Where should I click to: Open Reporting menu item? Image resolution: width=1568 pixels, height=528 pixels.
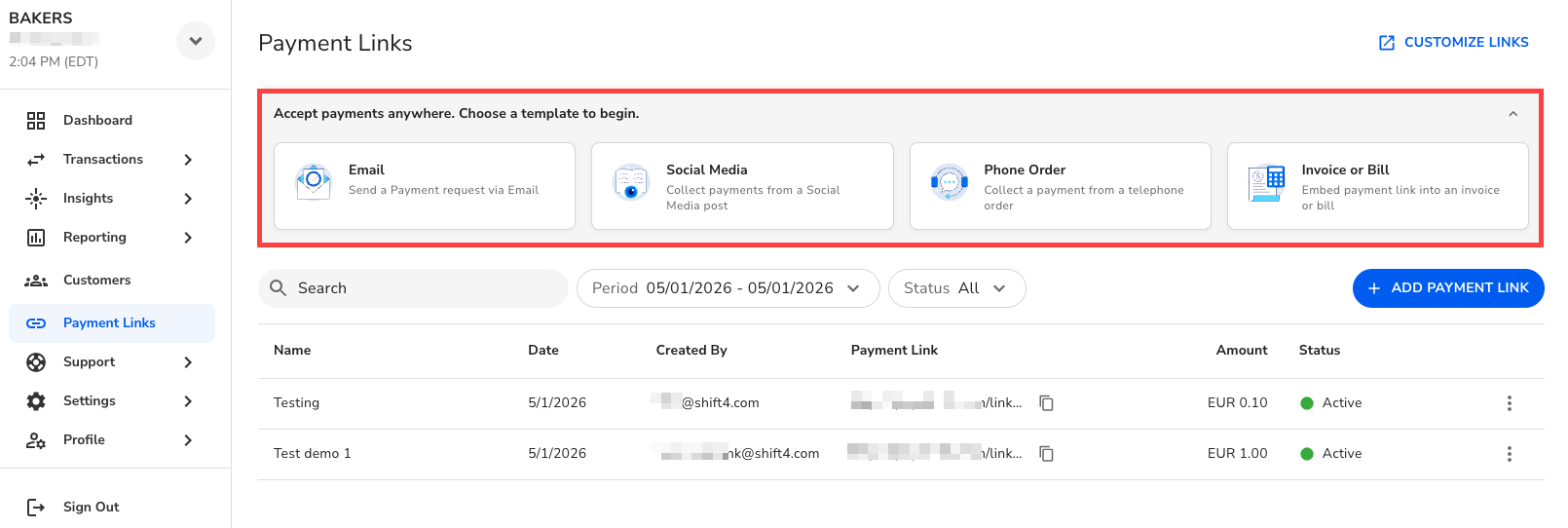click(x=112, y=238)
